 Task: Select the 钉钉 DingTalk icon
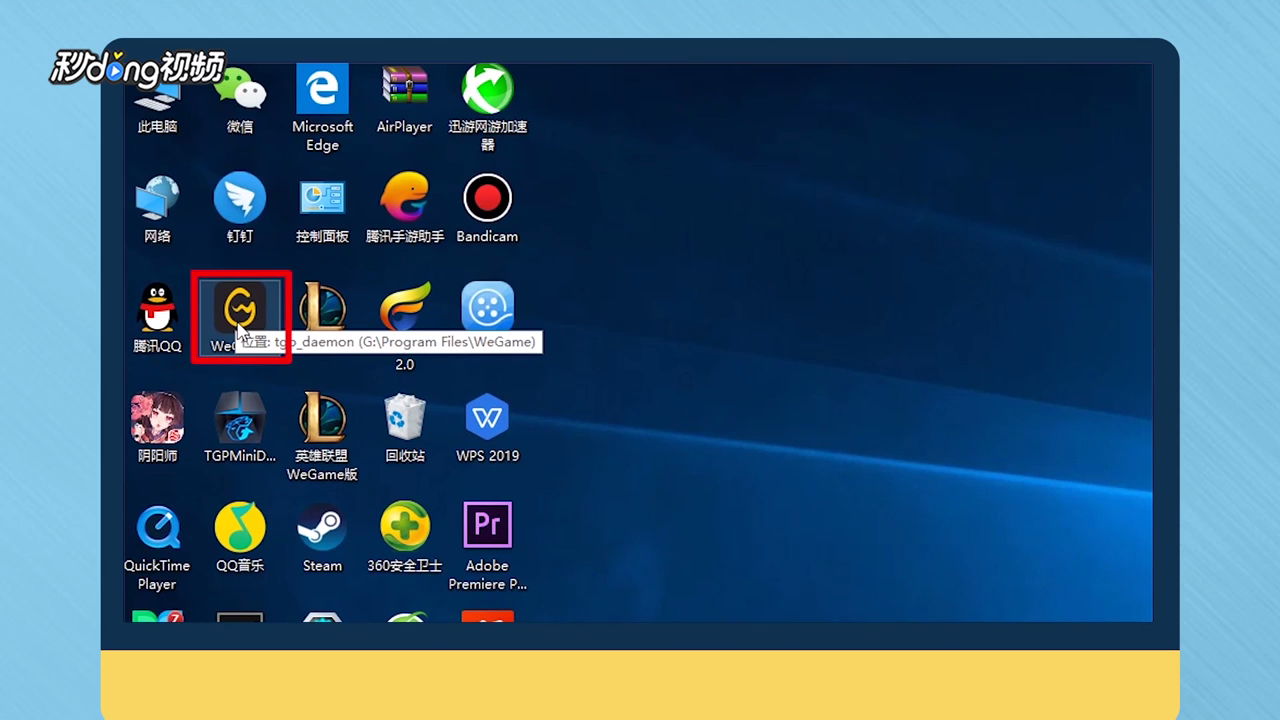(240, 198)
